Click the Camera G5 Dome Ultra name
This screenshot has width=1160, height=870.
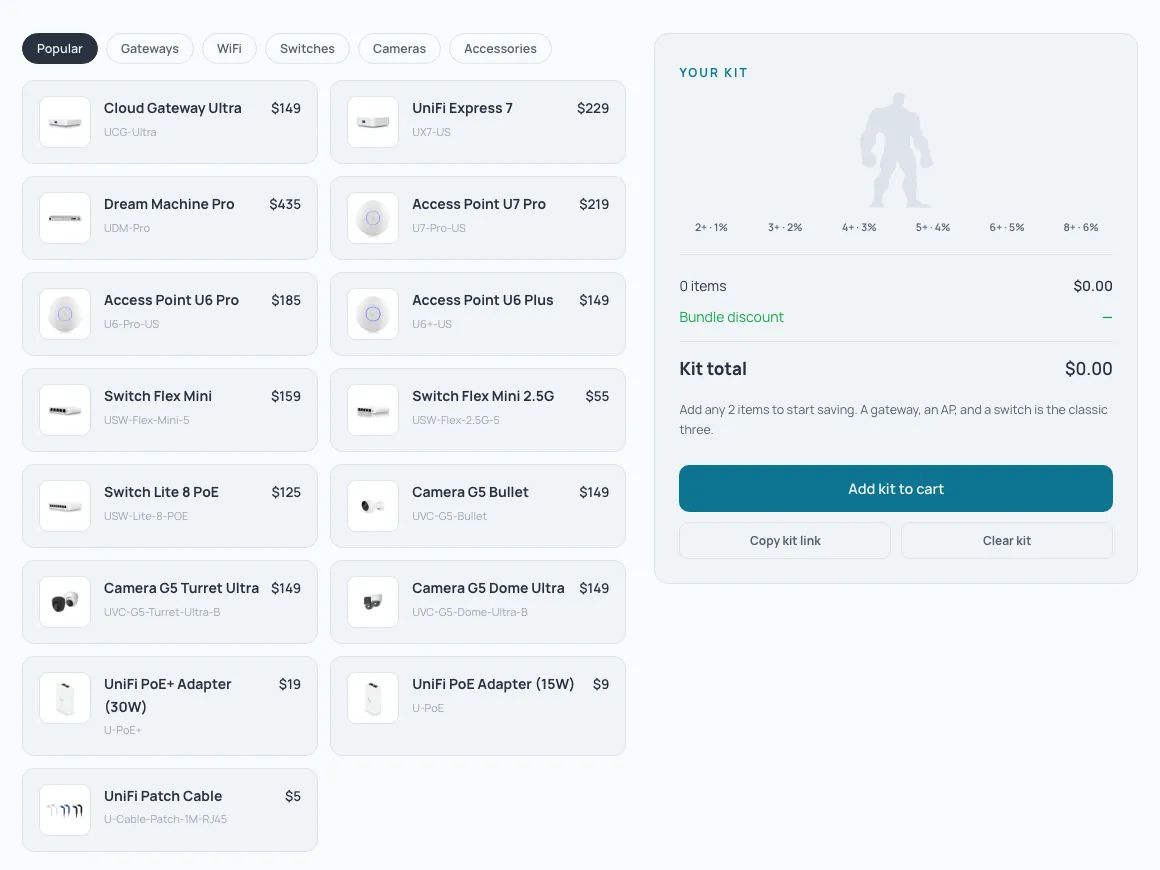click(488, 589)
